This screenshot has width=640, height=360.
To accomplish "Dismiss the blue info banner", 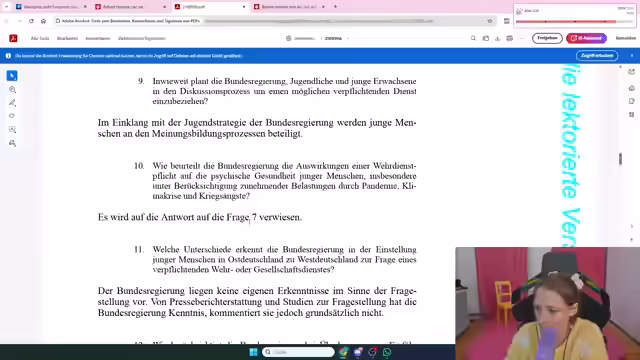I will (x=632, y=56).
